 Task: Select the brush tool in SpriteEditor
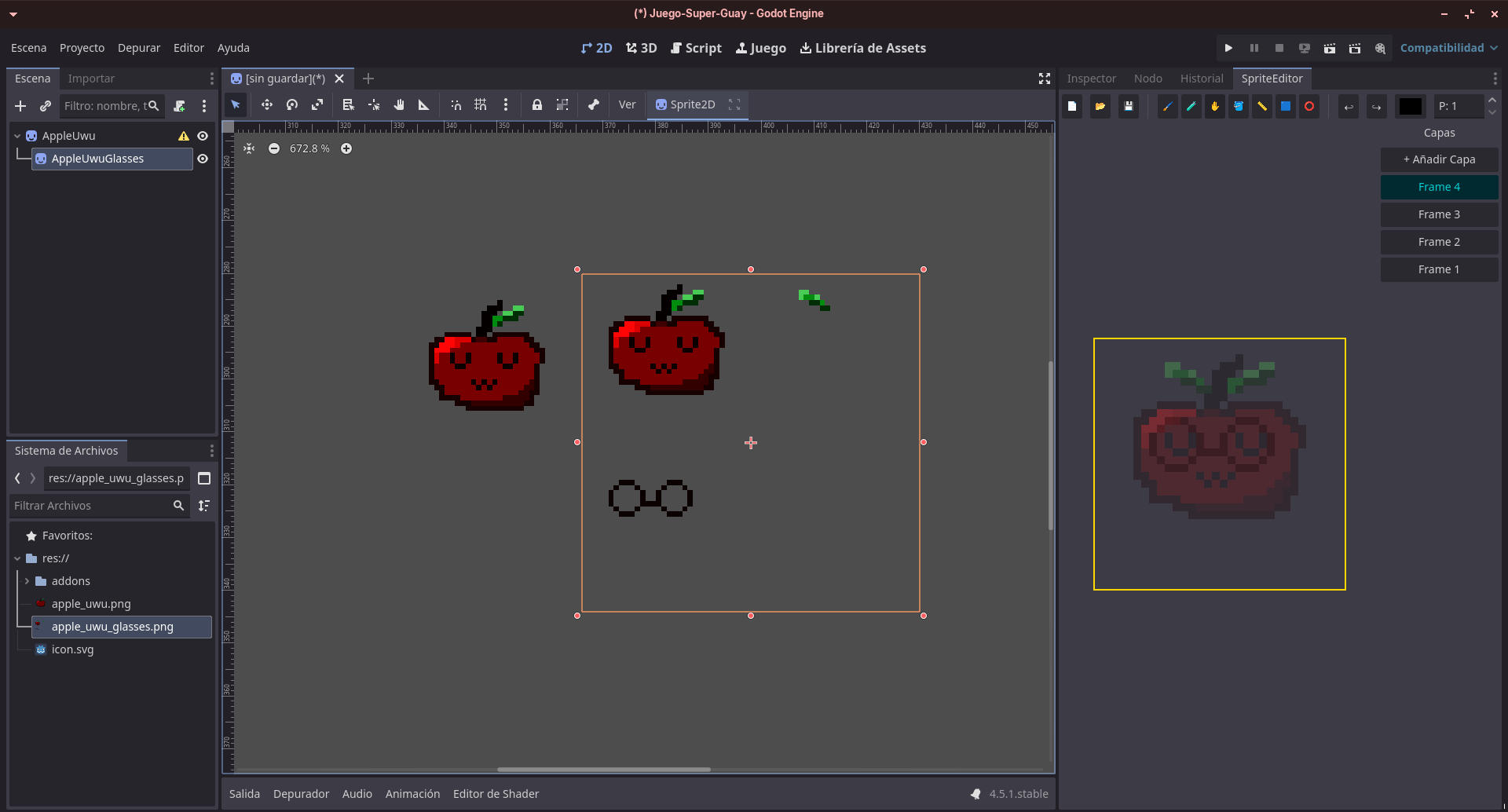click(x=1168, y=106)
